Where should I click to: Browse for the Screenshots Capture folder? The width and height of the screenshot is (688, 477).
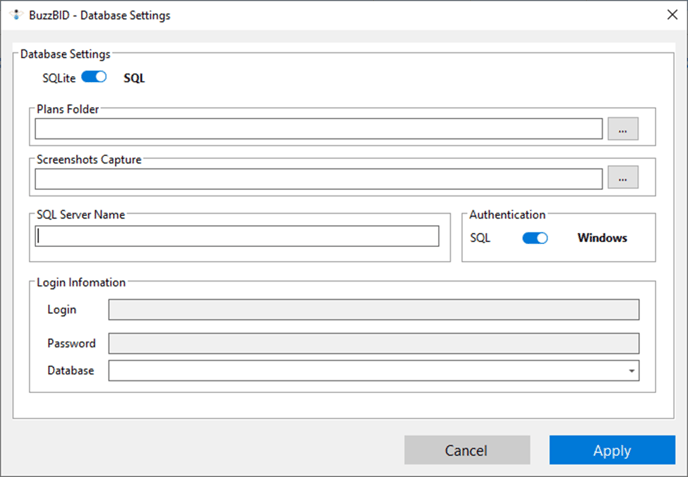point(623,177)
